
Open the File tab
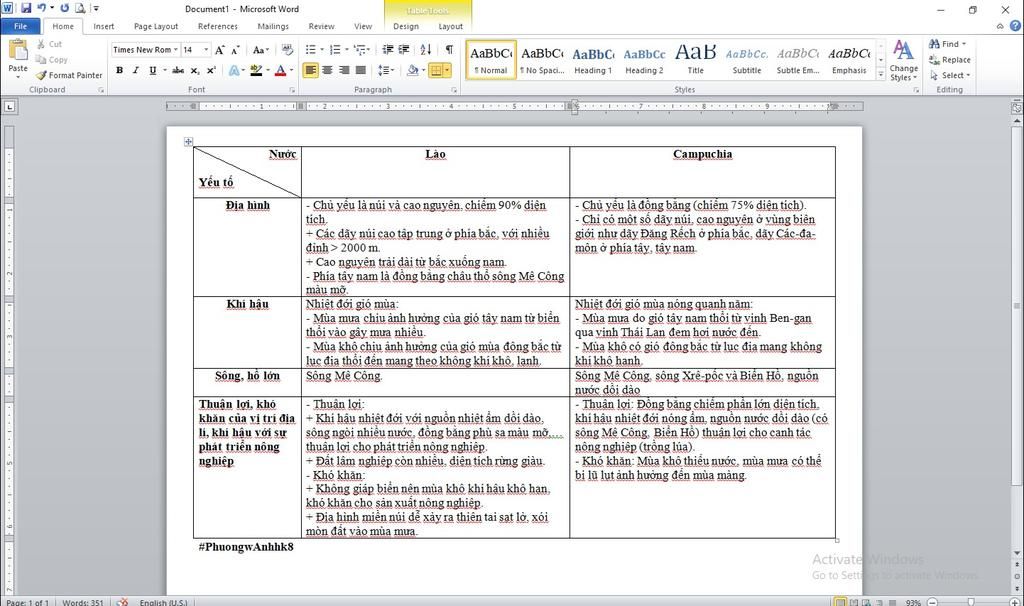click(x=21, y=26)
